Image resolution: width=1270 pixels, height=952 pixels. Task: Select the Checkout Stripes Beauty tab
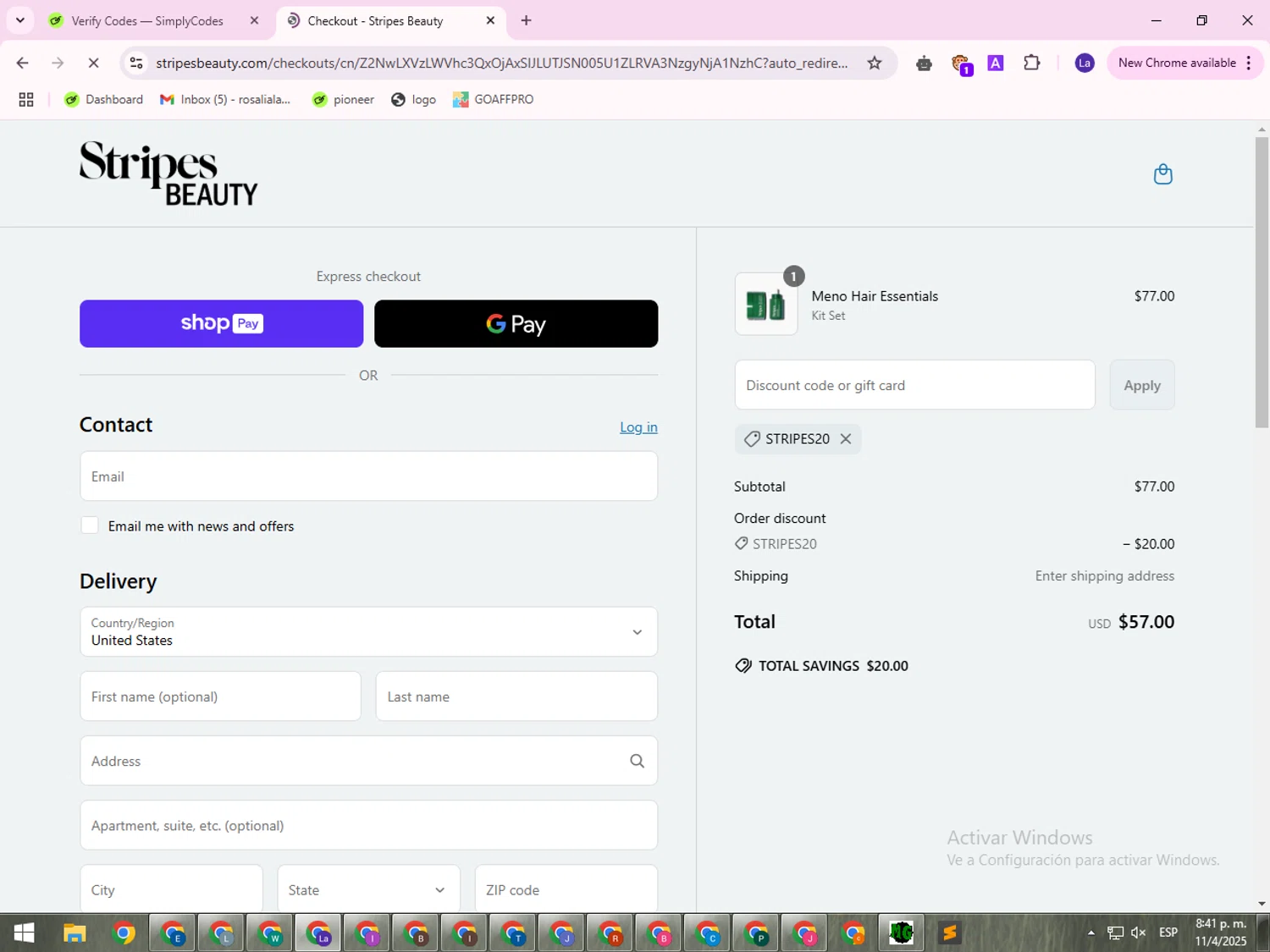pos(375,20)
